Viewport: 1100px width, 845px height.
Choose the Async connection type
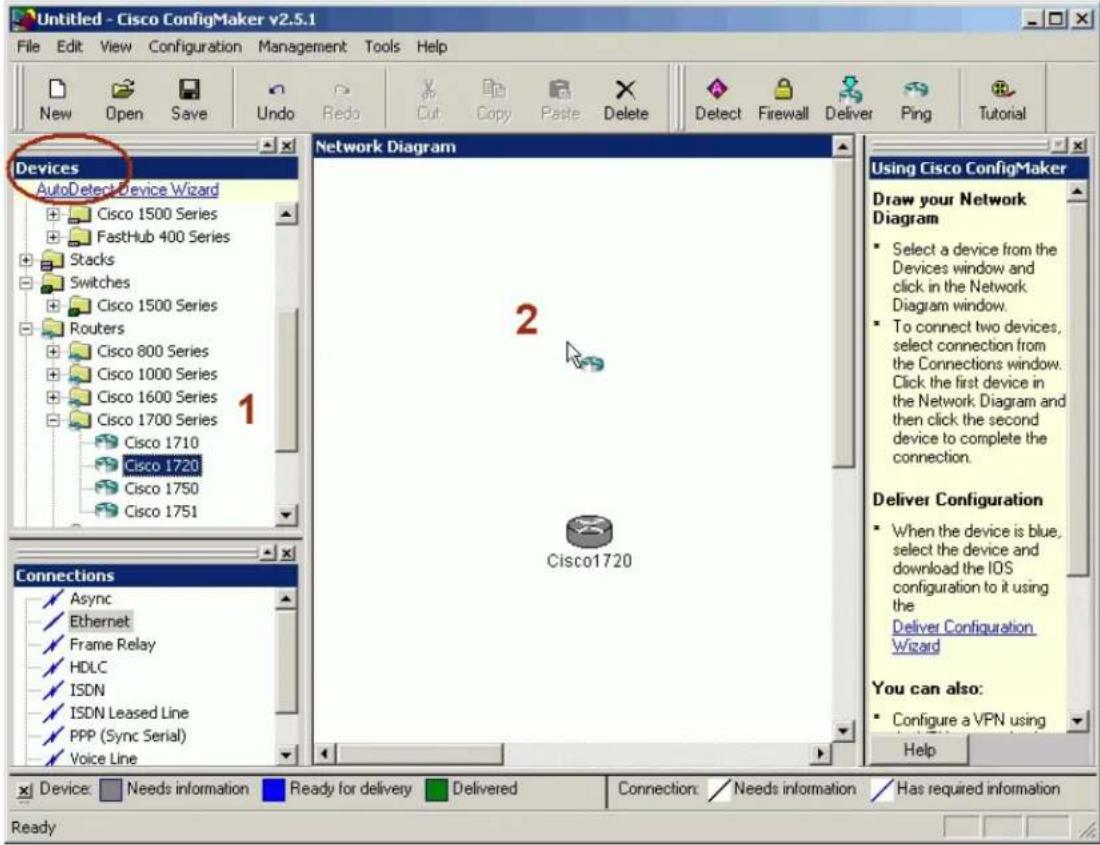(x=90, y=599)
